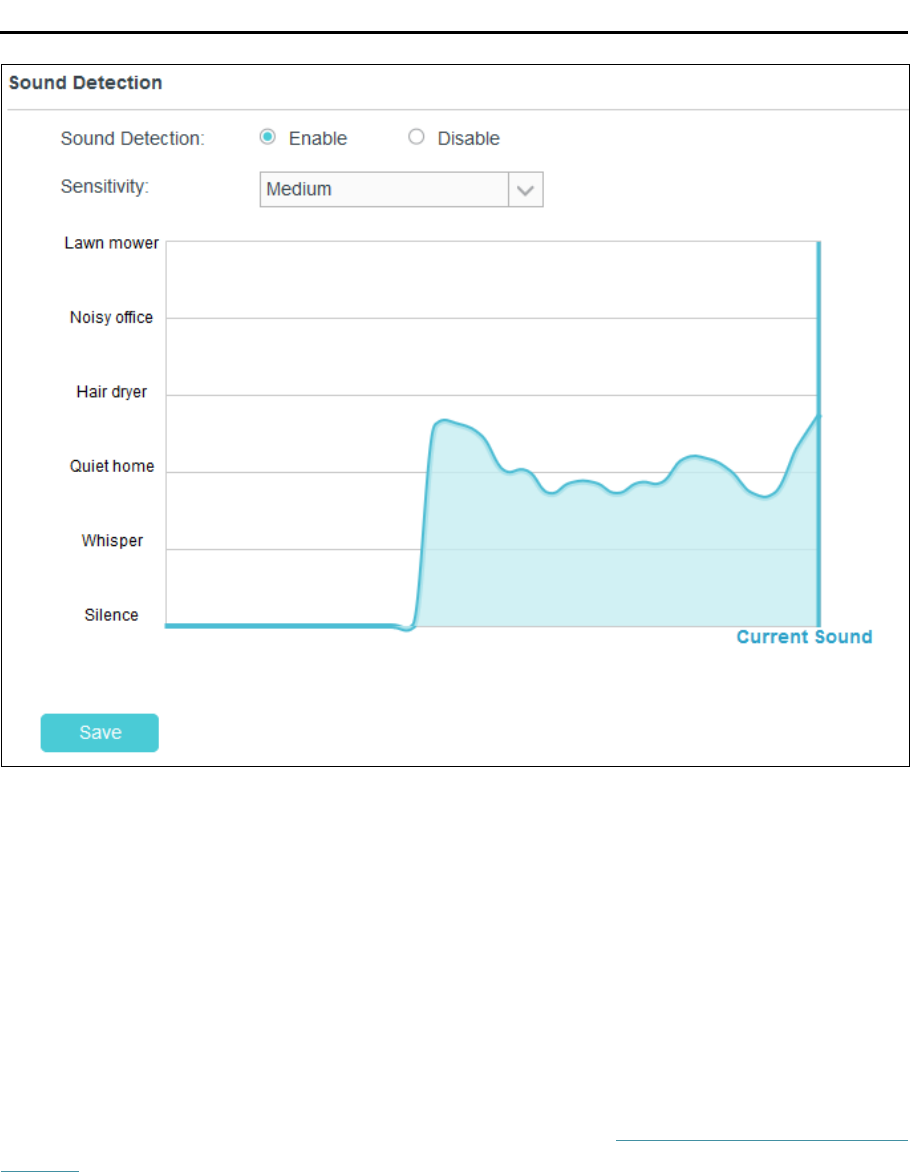Click the Hair dryer level label
Screen dimensions: 910x1172
click(x=111, y=392)
